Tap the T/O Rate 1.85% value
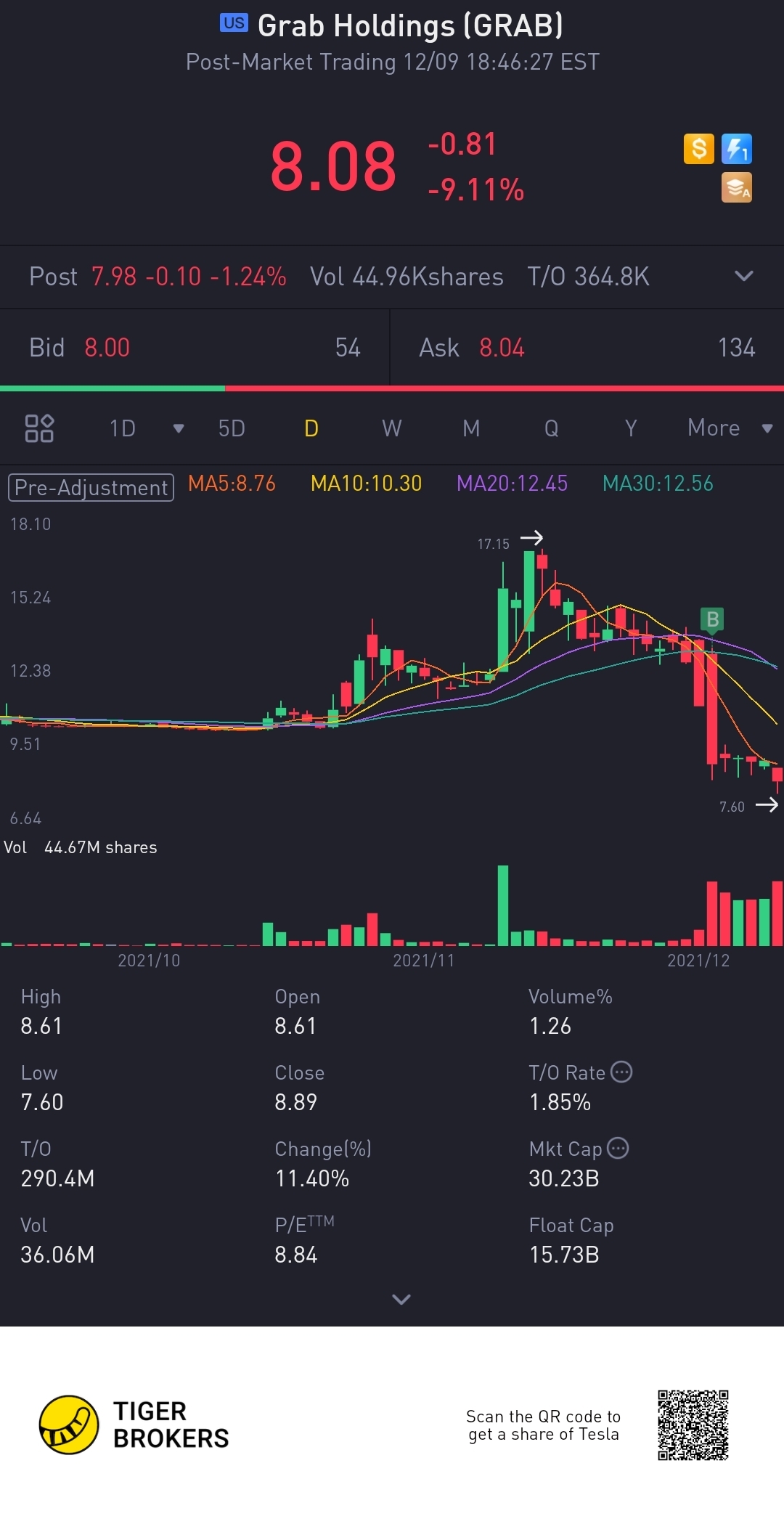Image resolution: width=784 pixels, height=1524 pixels. click(560, 1102)
